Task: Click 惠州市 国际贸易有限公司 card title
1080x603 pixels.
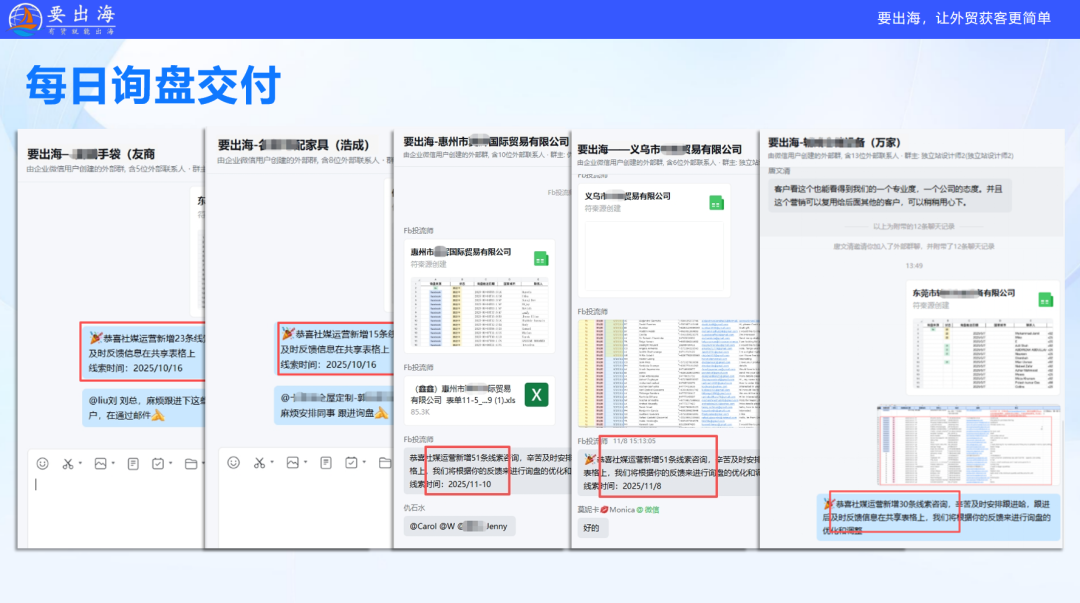Action: coord(461,252)
